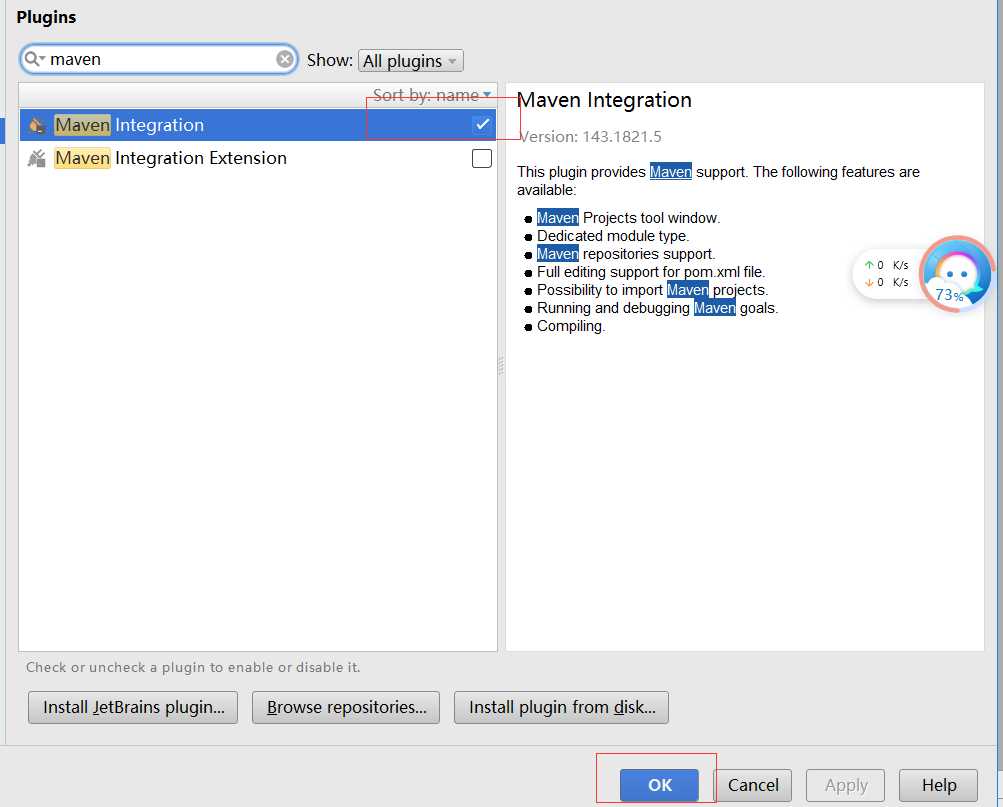1003x807 pixels.
Task: Open the Show All plugins dropdown
Action: [x=411, y=61]
